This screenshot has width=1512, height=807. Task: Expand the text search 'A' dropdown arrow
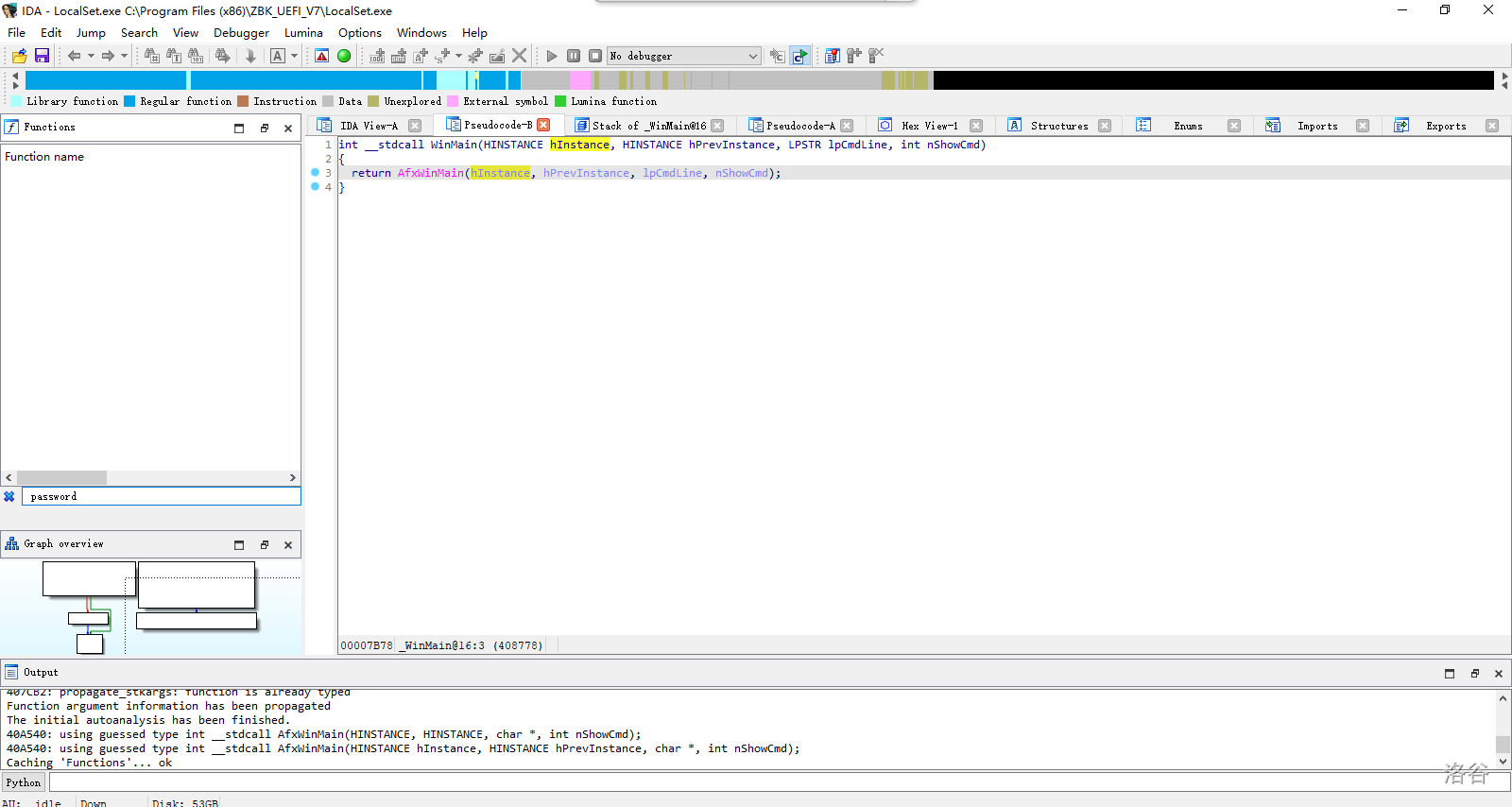point(294,56)
